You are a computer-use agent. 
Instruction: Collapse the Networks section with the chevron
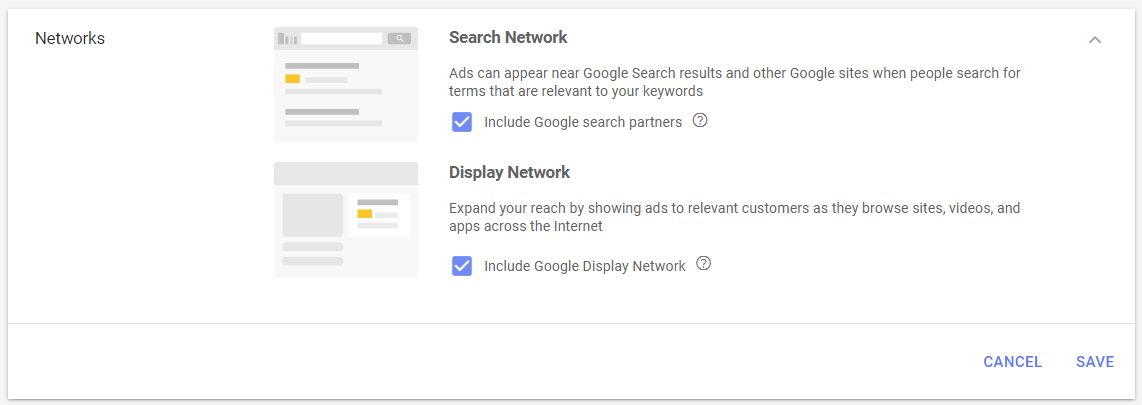pos(1095,40)
